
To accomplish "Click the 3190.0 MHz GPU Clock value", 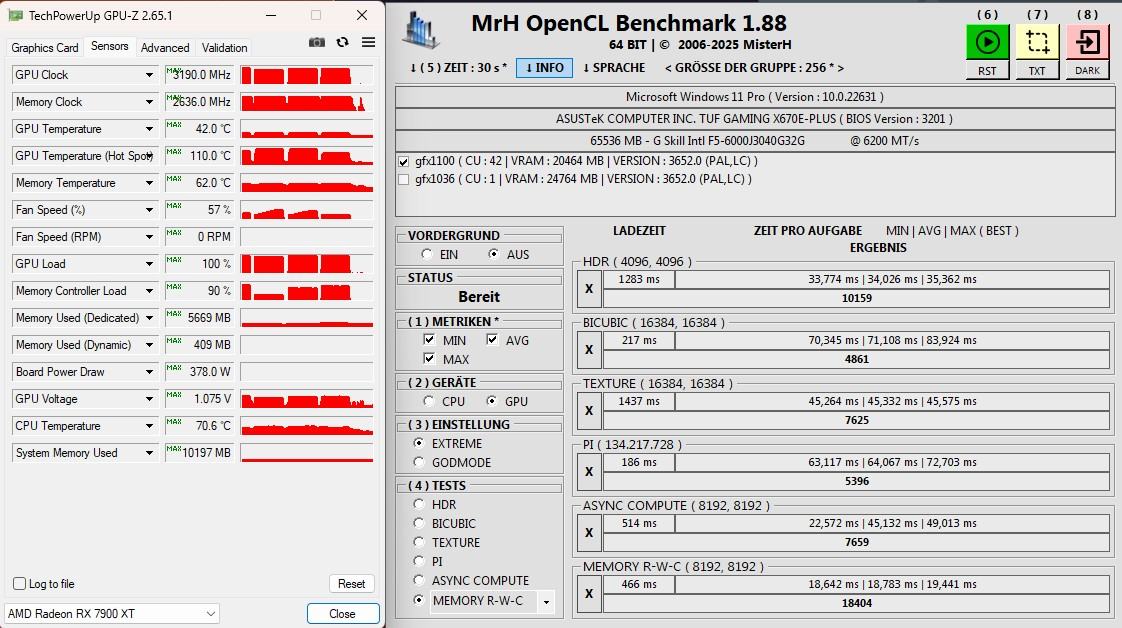I will point(202,75).
